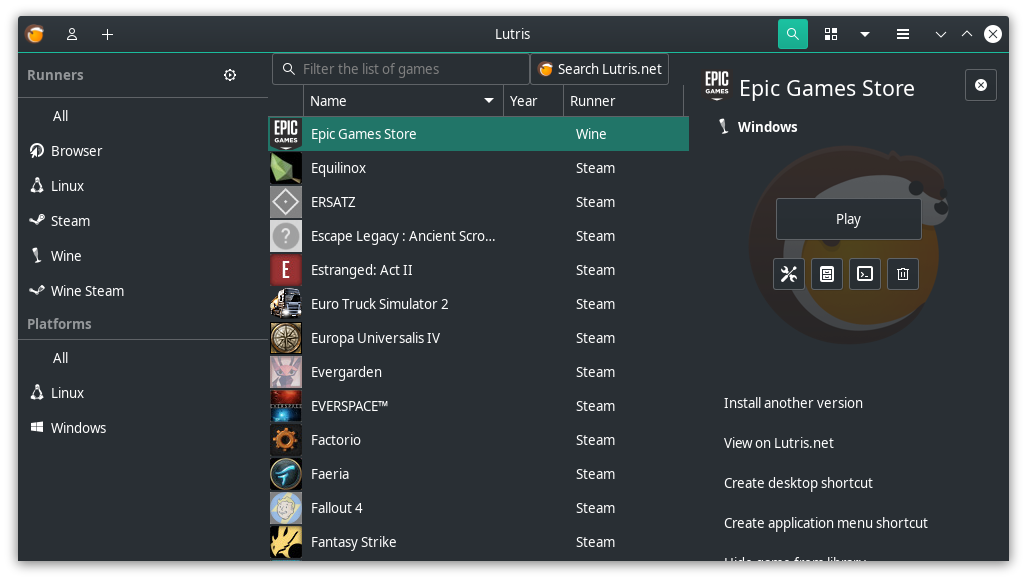Select Europa Universalis IV row
1027x581 pixels.
pos(479,338)
